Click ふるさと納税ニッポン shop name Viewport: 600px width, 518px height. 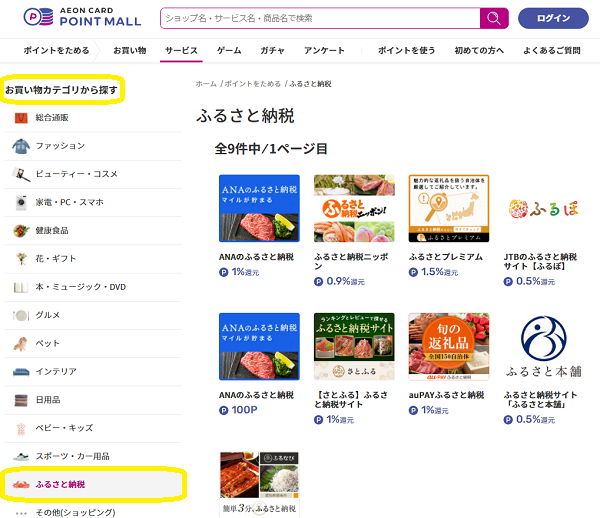(x=351, y=262)
